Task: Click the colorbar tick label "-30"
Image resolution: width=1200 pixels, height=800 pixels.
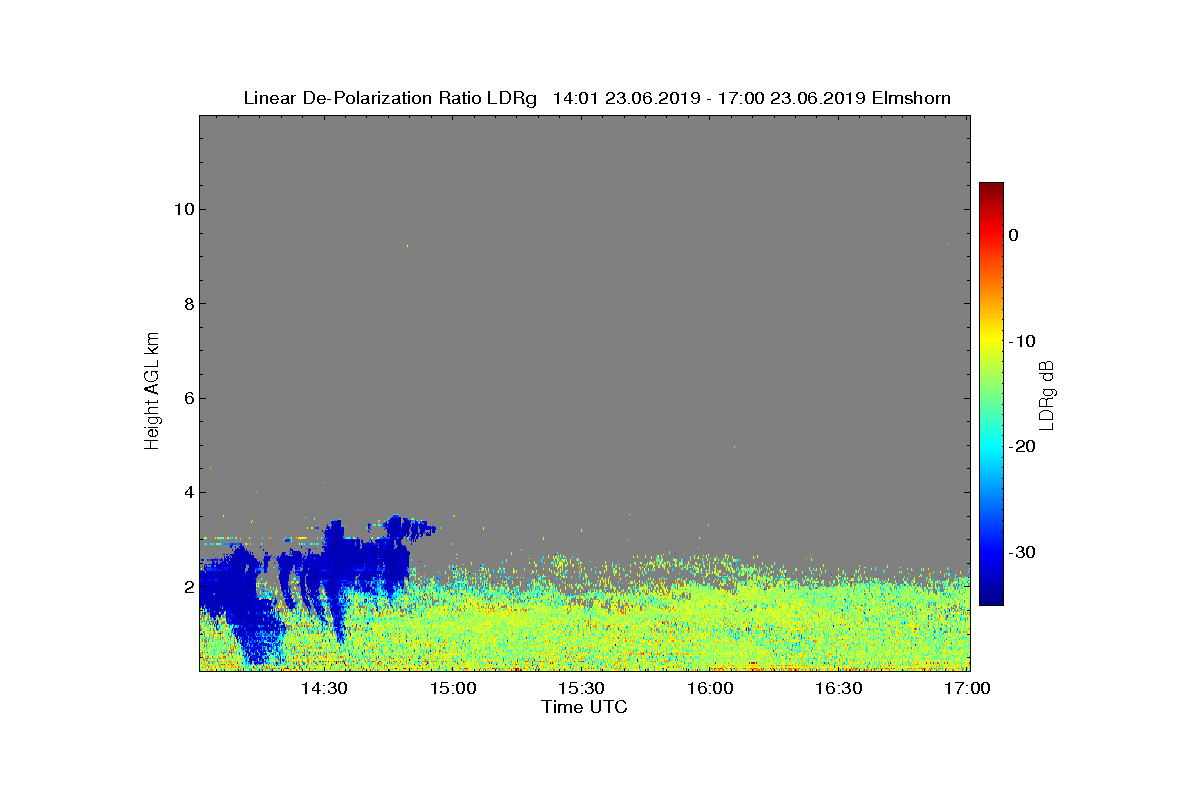Action: click(1021, 553)
